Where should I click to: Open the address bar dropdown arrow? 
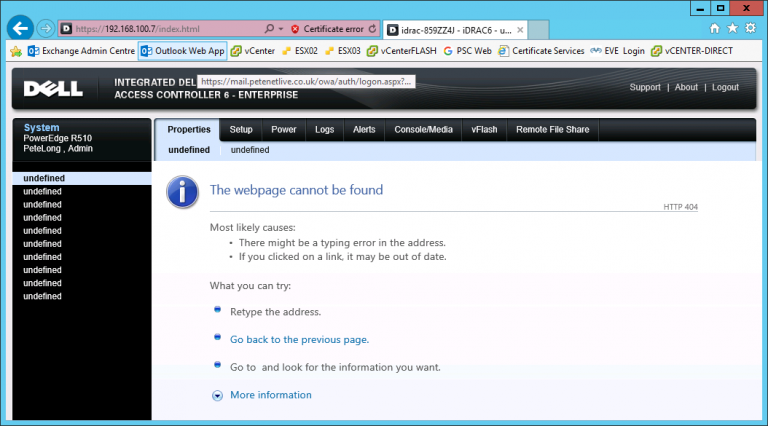point(281,29)
